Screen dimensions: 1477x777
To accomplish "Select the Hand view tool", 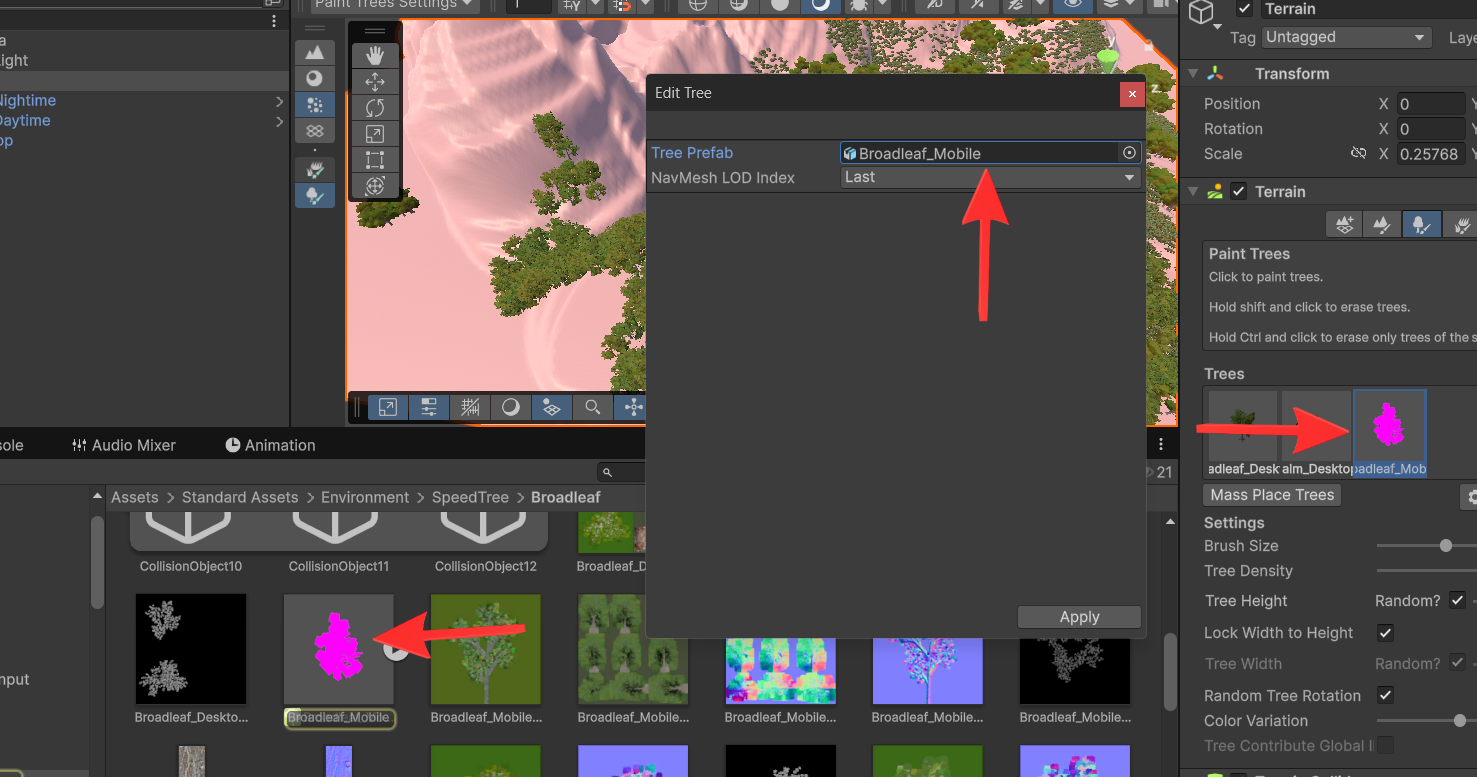I will tap(375, 56).
